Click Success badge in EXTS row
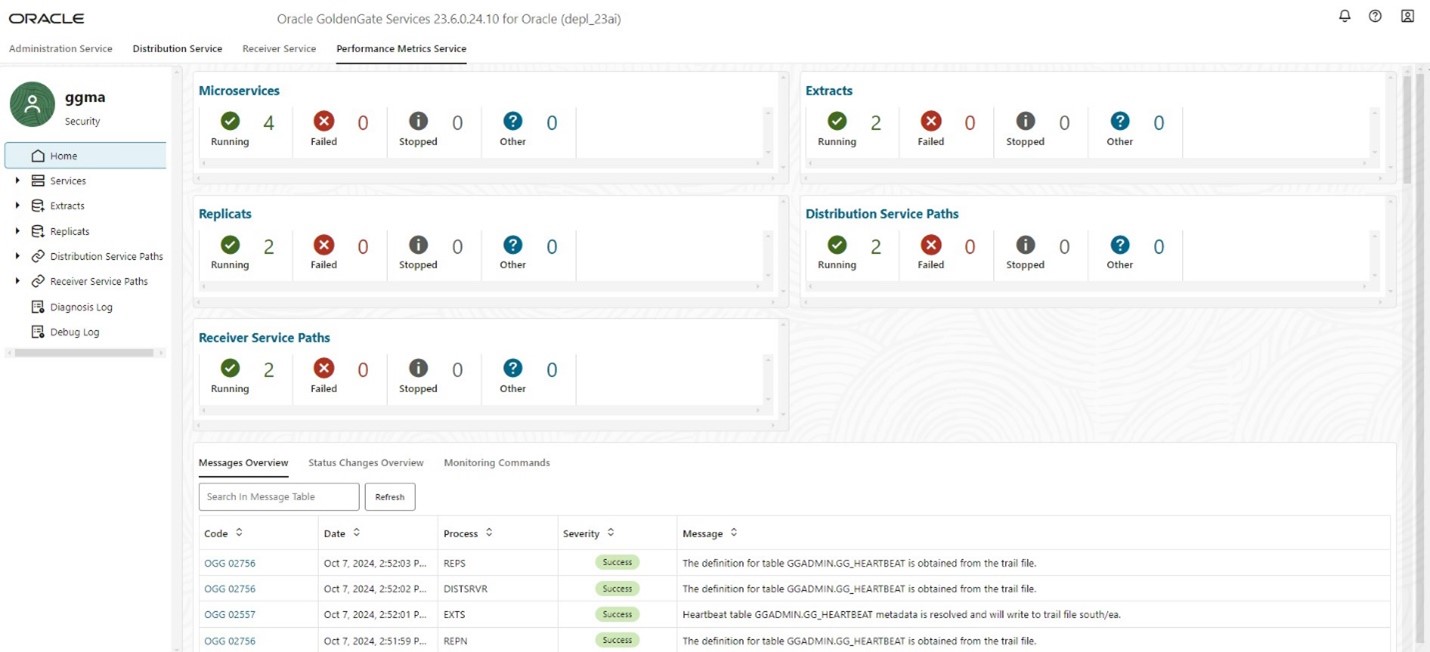Screen dimensions: 1430x652 [x=617, y=614]
